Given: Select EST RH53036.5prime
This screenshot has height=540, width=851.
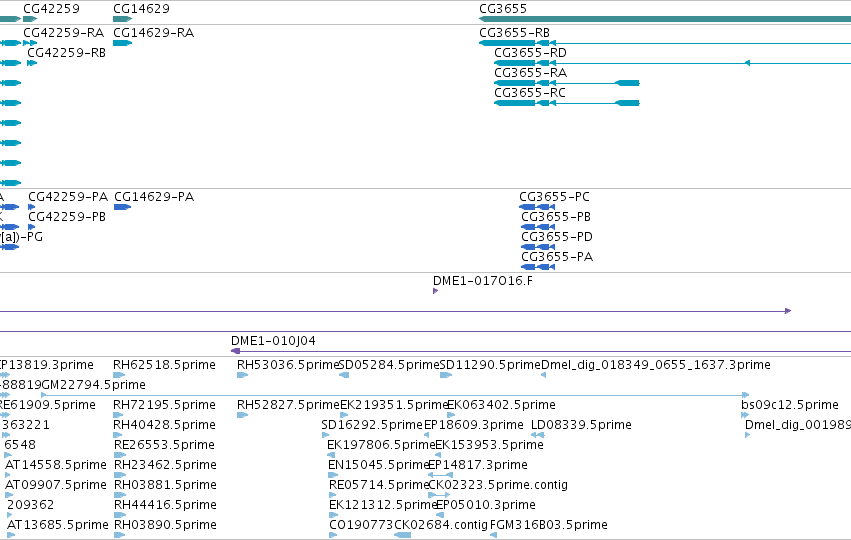Looking at the screenshot, I should 288,365.
